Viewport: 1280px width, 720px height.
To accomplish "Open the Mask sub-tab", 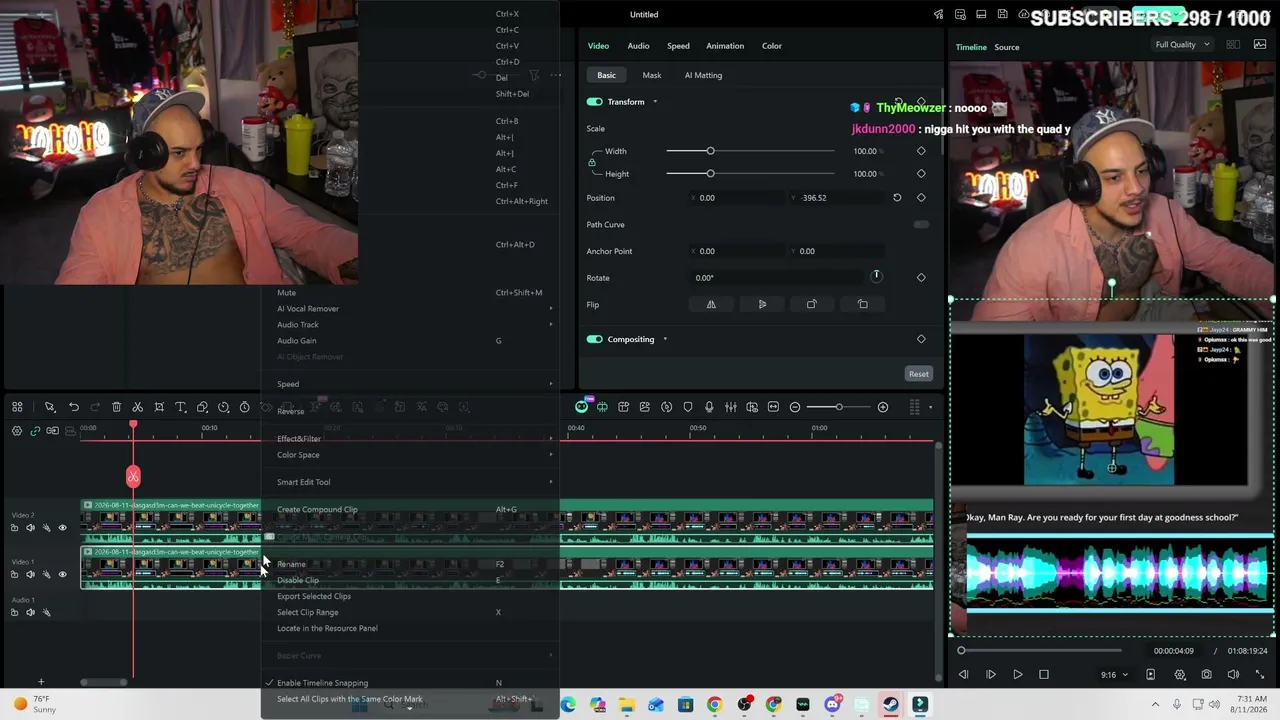I will [652, 75].
